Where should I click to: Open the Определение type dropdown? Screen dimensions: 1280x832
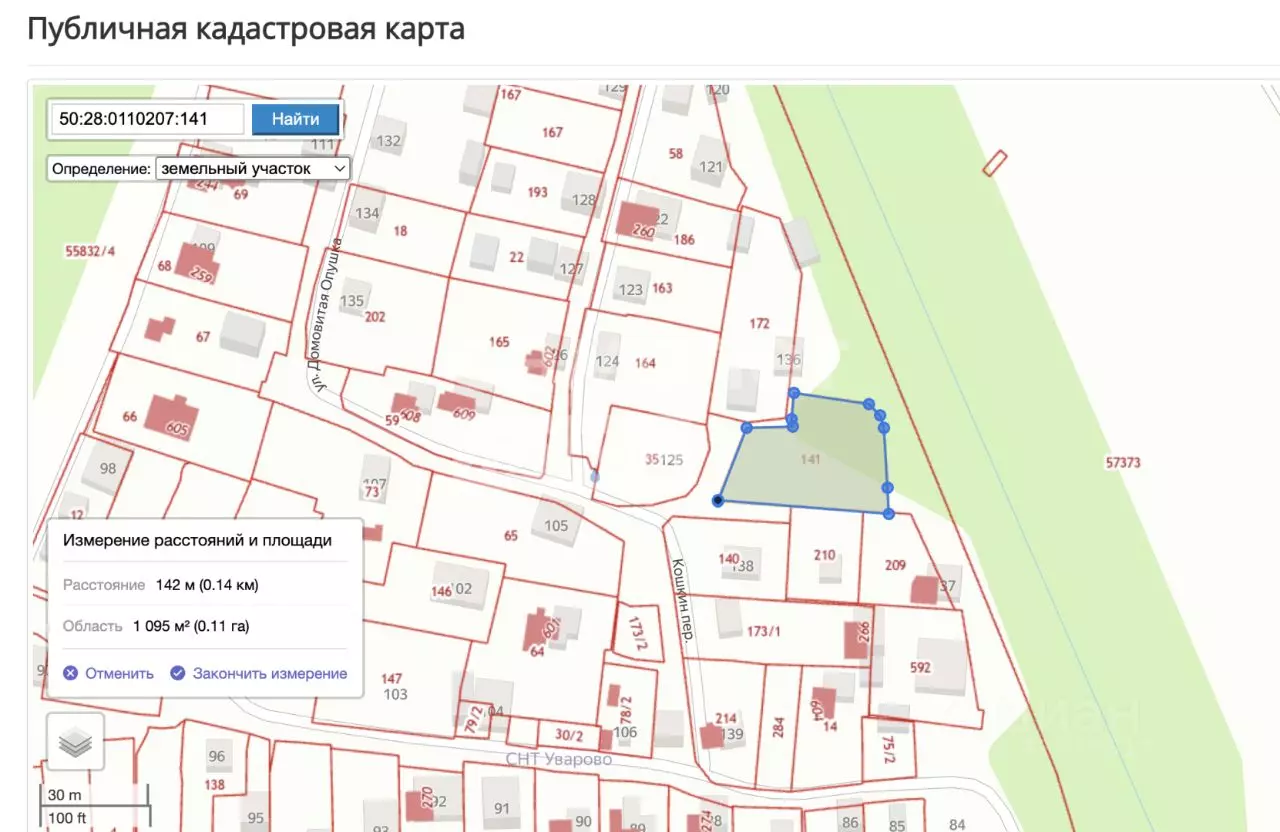click(252, 169)
